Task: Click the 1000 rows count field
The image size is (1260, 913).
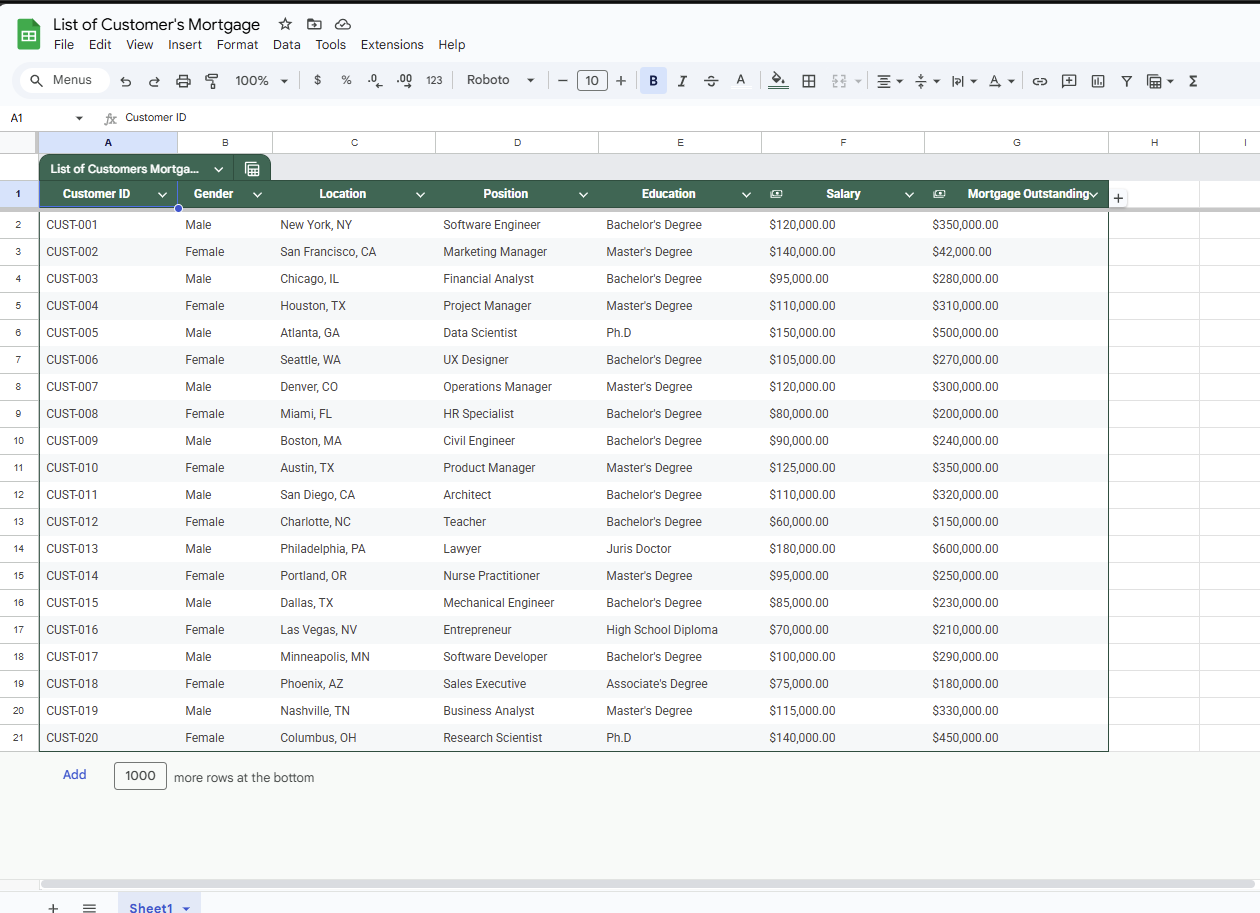Action: [x=140, y=776]
